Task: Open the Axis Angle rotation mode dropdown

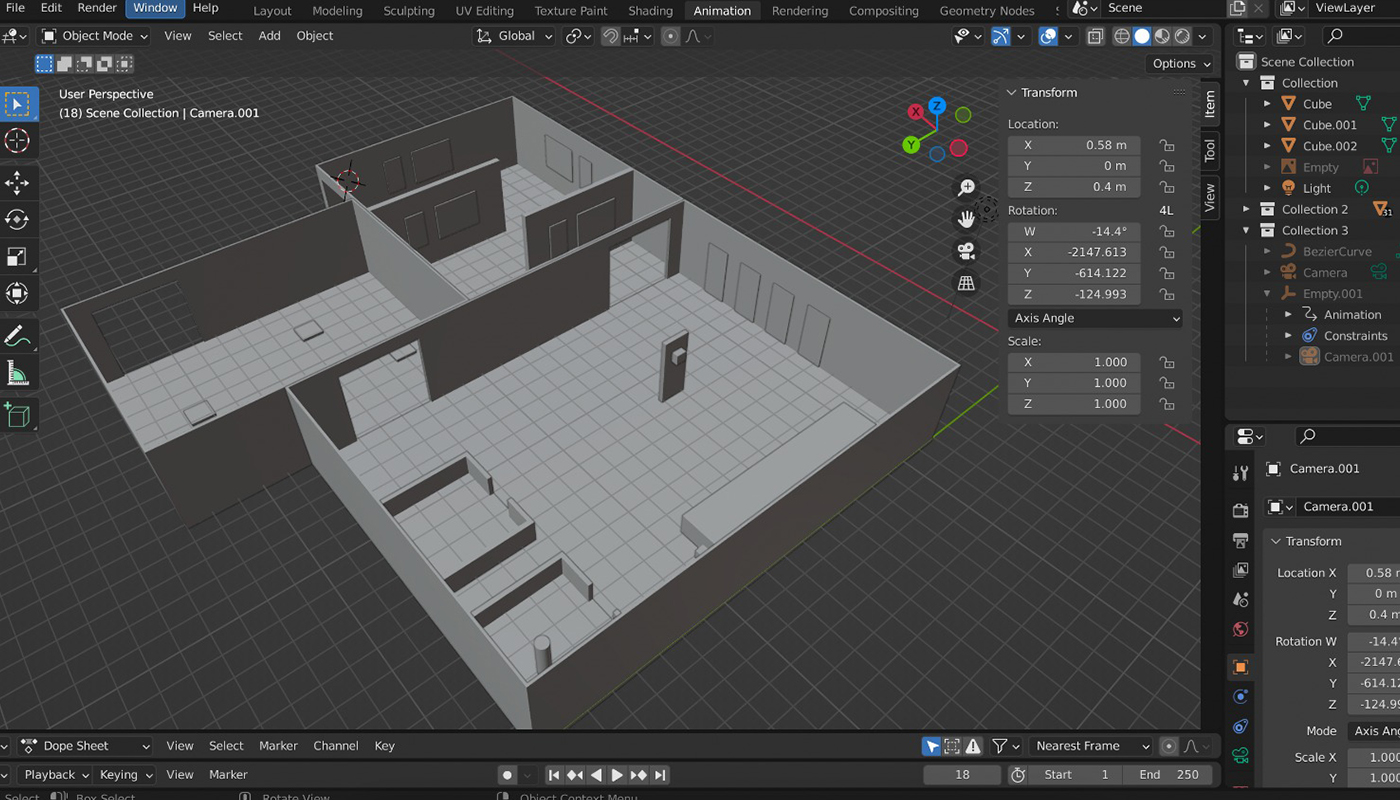Action: click(1095, 318)
